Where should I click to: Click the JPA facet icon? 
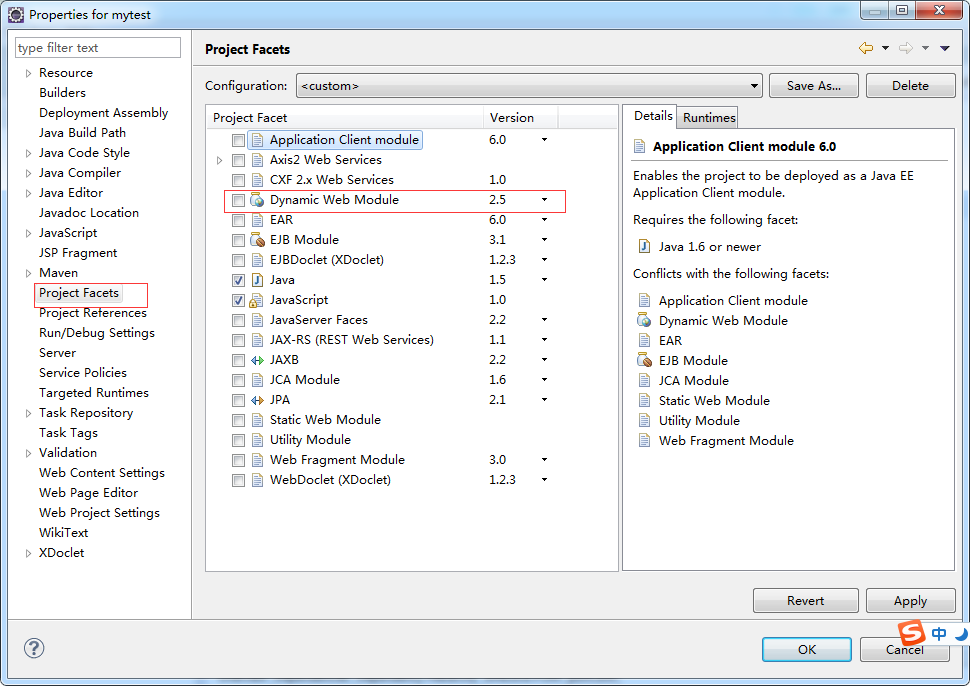click(257, 400)
